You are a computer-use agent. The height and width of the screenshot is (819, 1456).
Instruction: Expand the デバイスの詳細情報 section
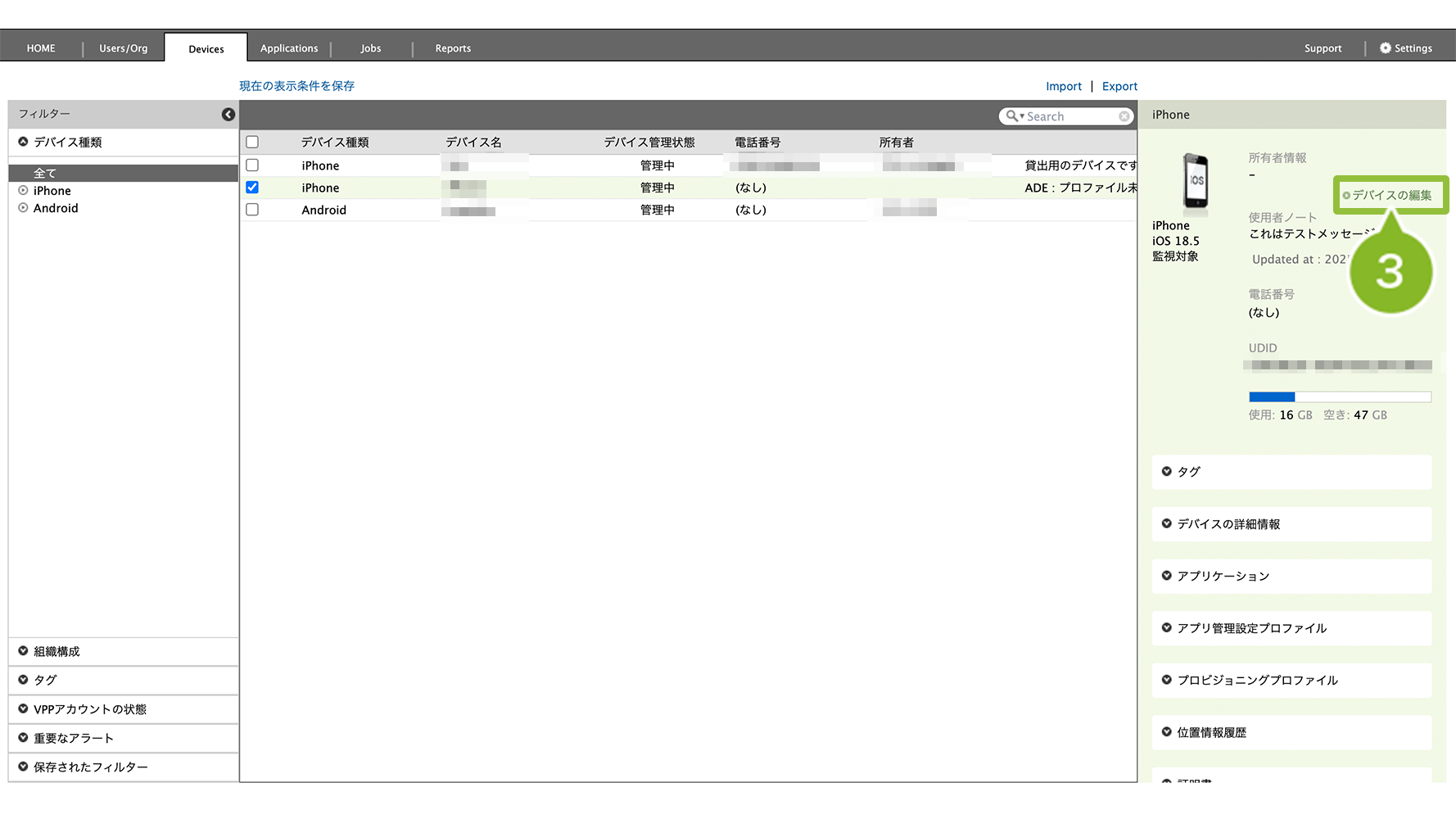pos(1291,524)
